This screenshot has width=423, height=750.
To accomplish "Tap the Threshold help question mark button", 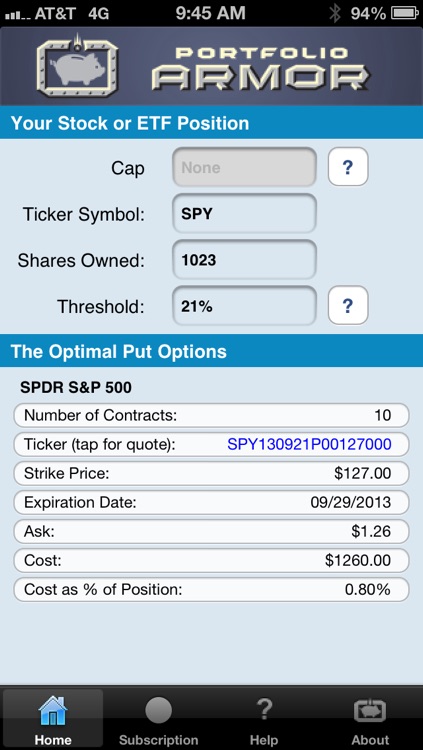I will pyautogui.click(x=348, y=305).
